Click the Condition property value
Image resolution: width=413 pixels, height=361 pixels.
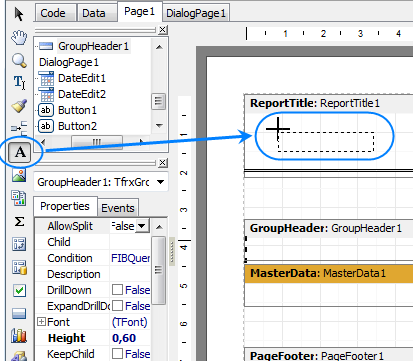pyautogui.click(x=130, y=258)
